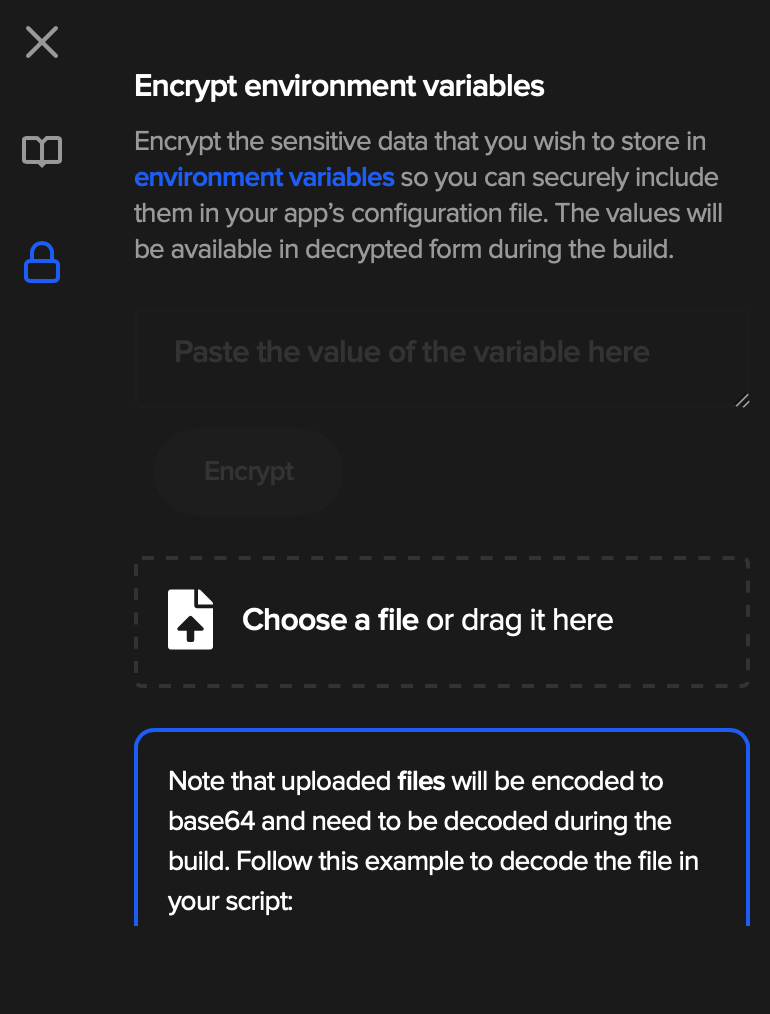Screen dimensions: 770x1014
Task: Click the 'your script:' text in note
Action: tap(231, 901)
